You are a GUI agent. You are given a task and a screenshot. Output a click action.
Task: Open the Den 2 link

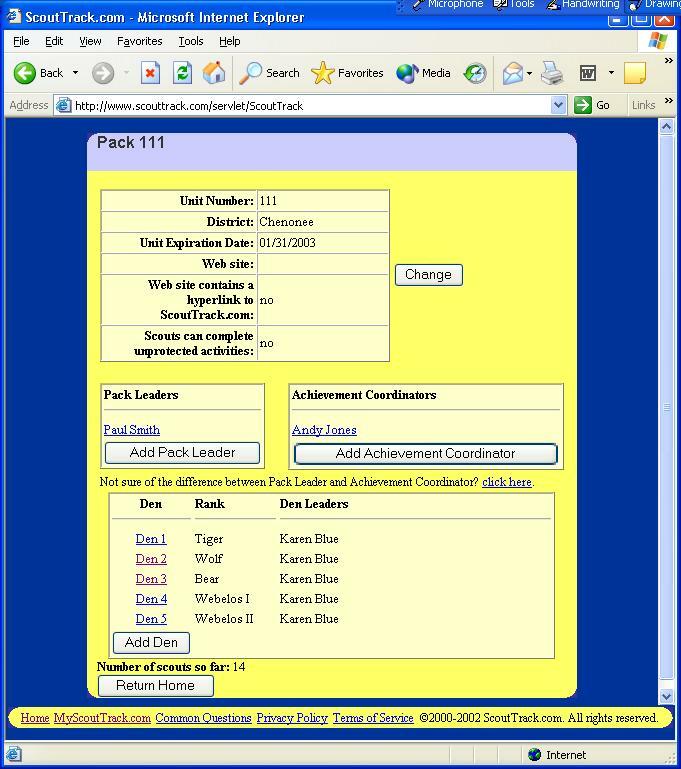[x=151, y=559]
